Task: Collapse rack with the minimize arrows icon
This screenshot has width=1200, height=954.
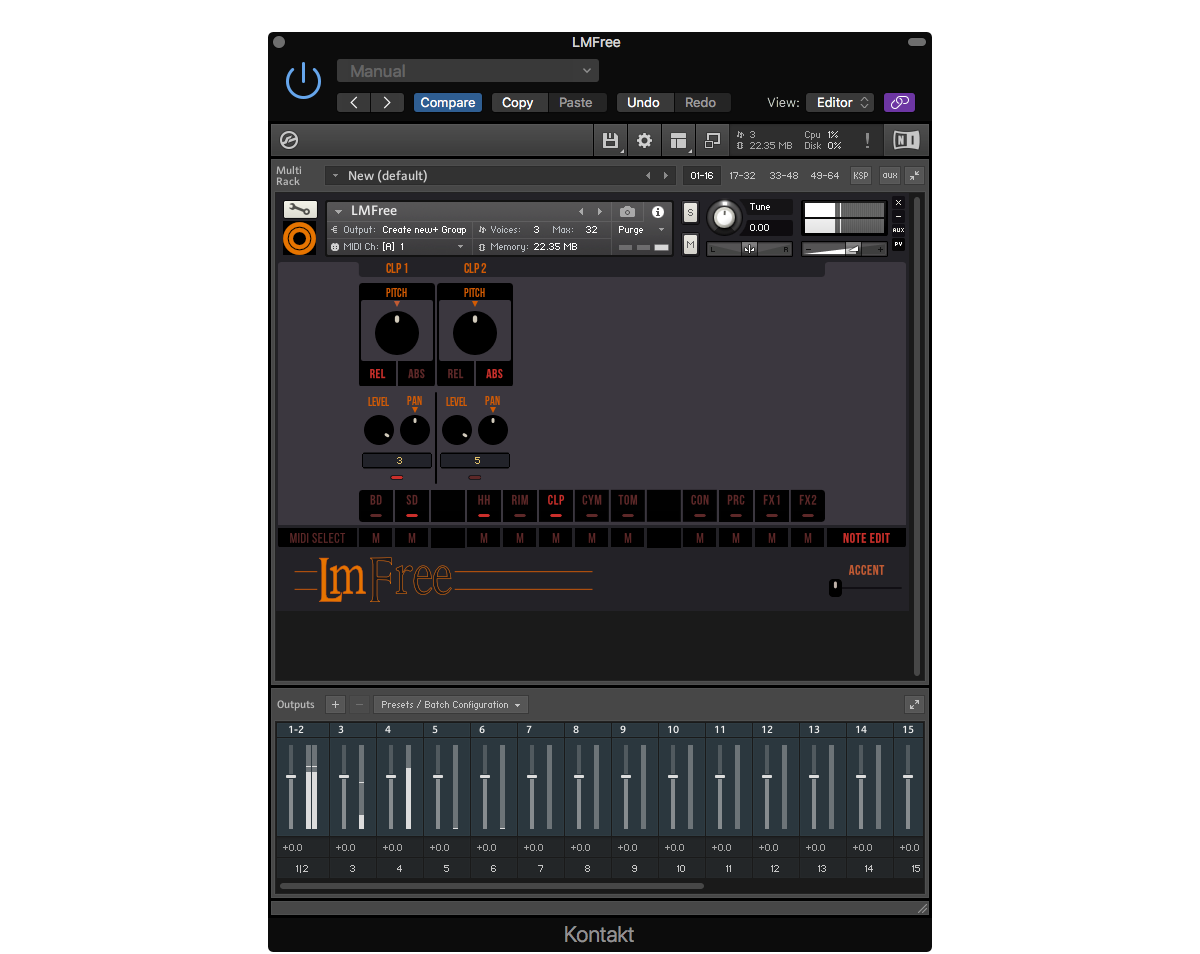Action: 914,175
